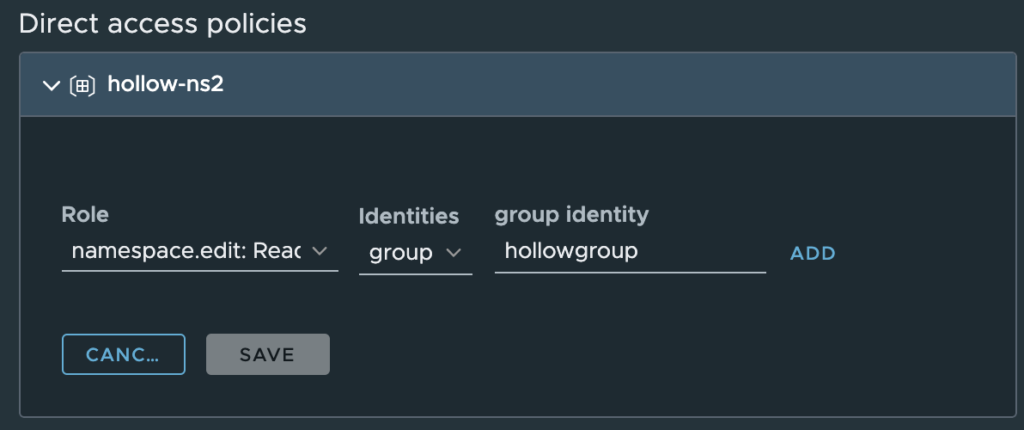Viewport: 1024px width, 430px height.
Task: Click the Direct access policies heading
Action: [x=163, y=24]
